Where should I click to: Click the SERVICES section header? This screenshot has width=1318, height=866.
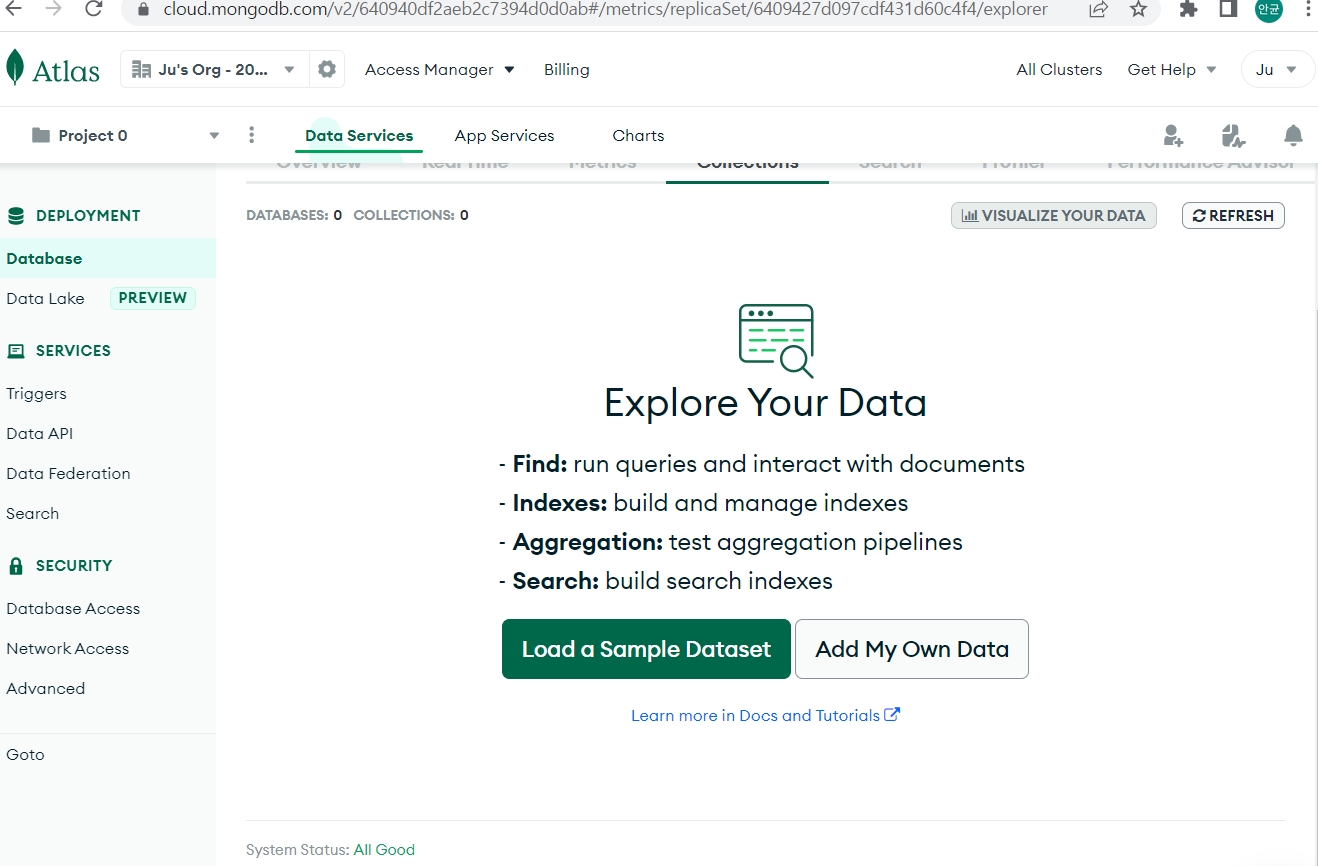59,351
